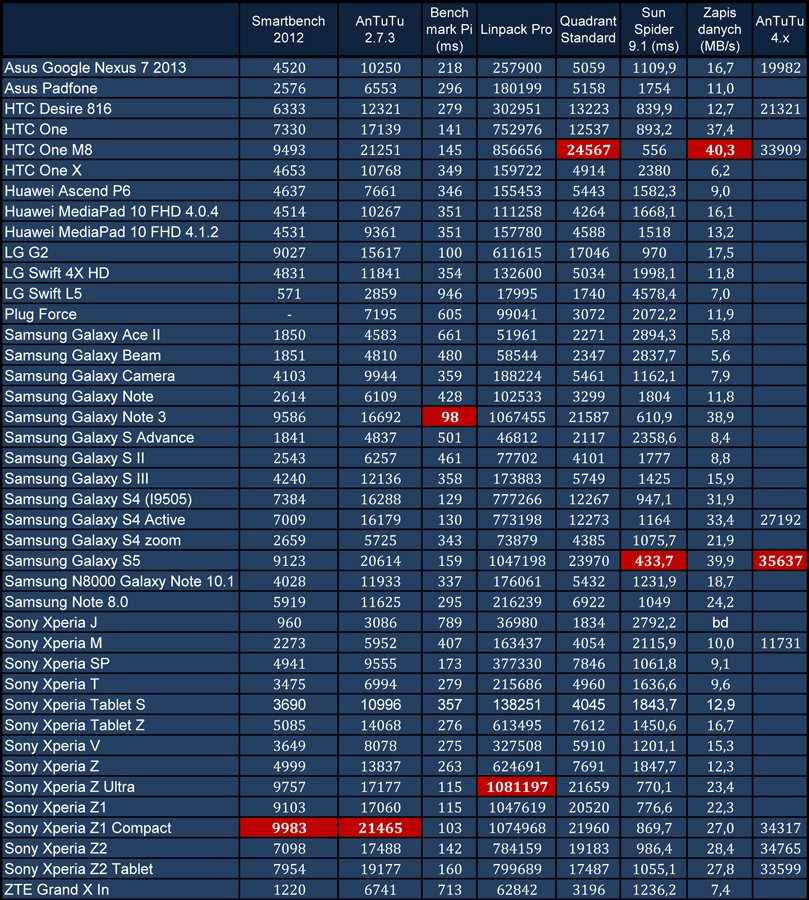This screenshot has height=900, width=809.
Task: Click the "Samsung Galaxy S Advance" row name
Action: click(99, 437)
